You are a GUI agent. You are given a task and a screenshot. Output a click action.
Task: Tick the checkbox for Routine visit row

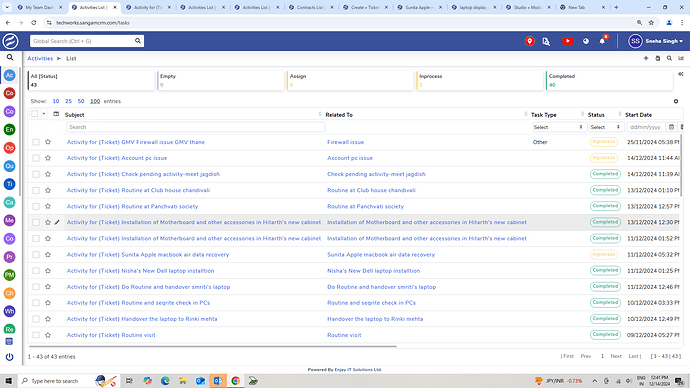click(x=36, y=335)
